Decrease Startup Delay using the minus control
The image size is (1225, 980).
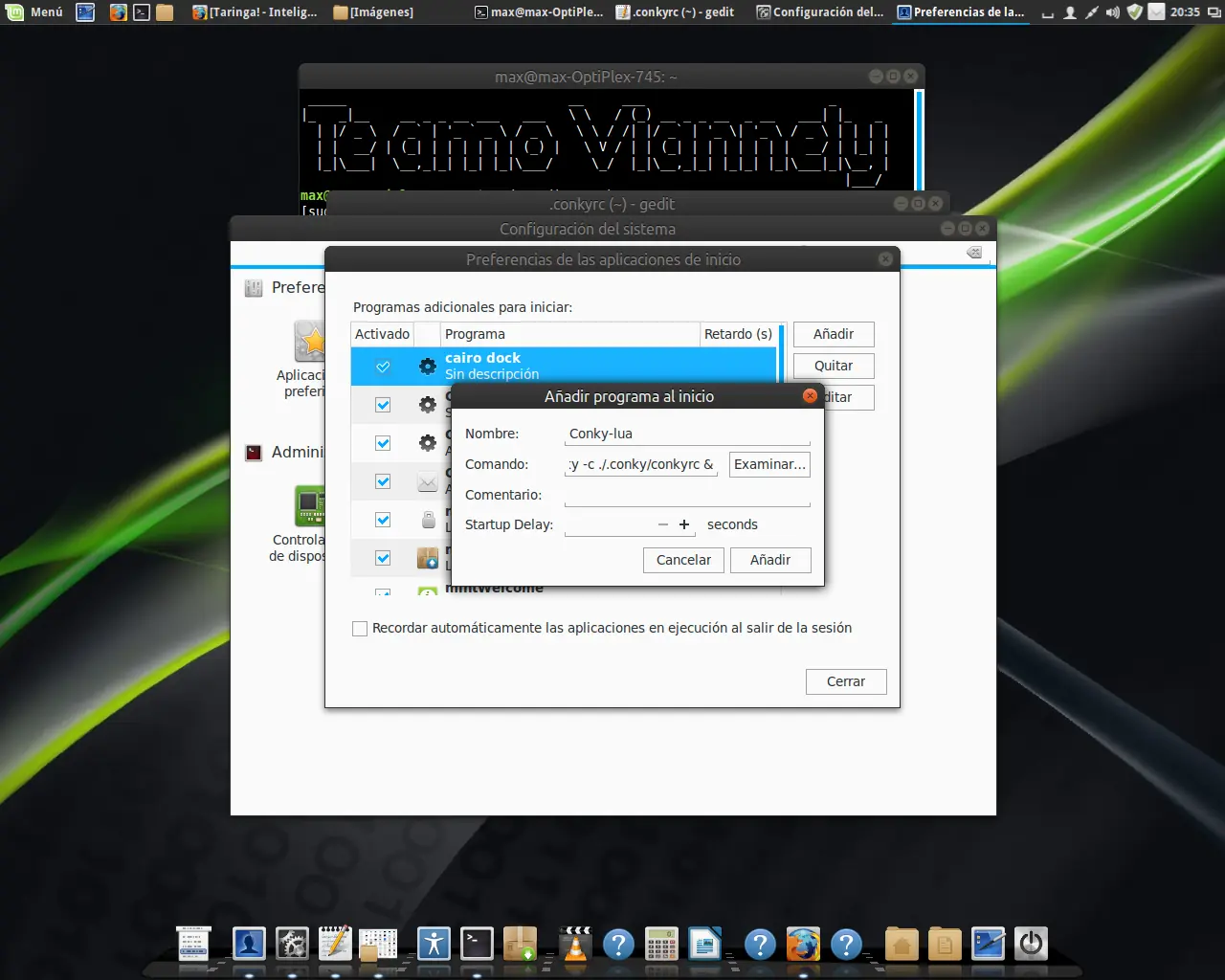(x=661, y=524)
